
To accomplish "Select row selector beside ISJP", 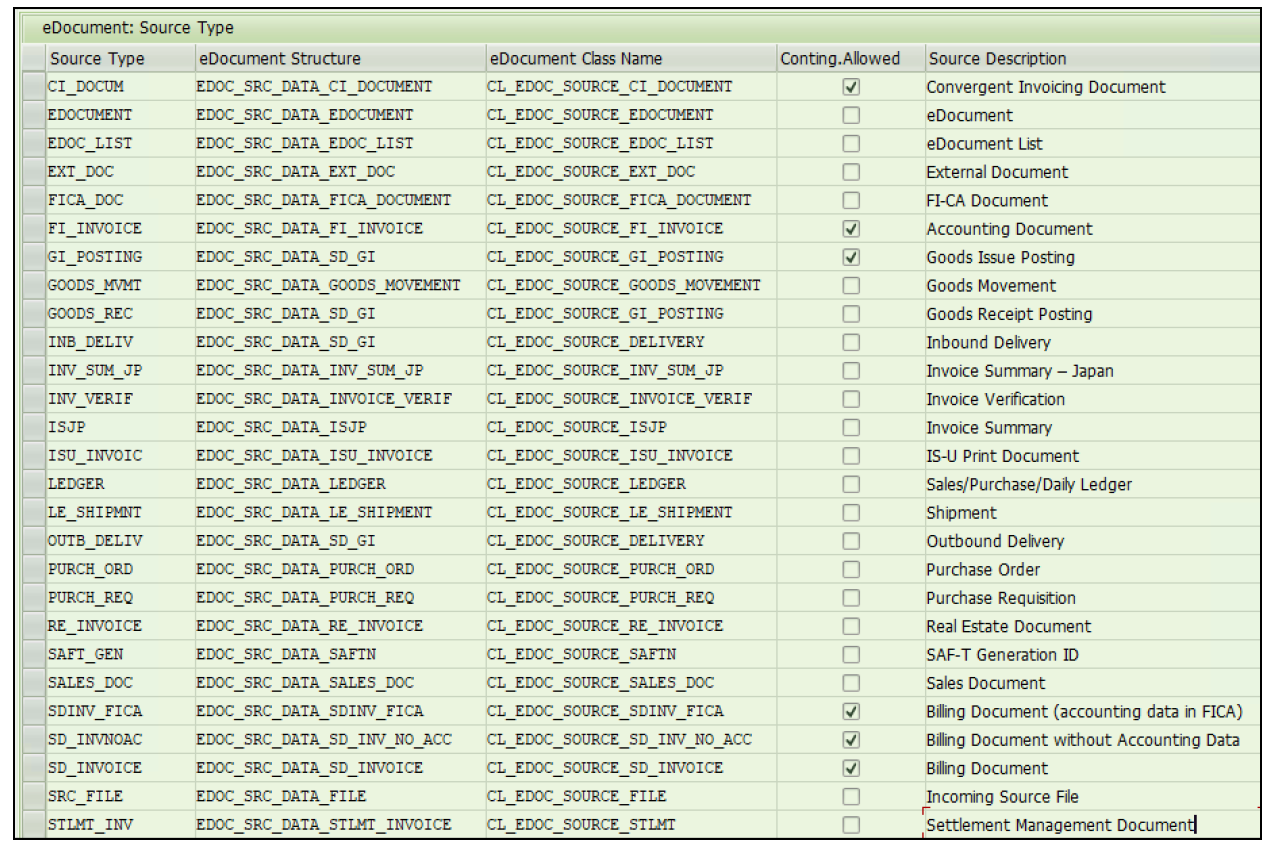I will (x=32, y=425).
